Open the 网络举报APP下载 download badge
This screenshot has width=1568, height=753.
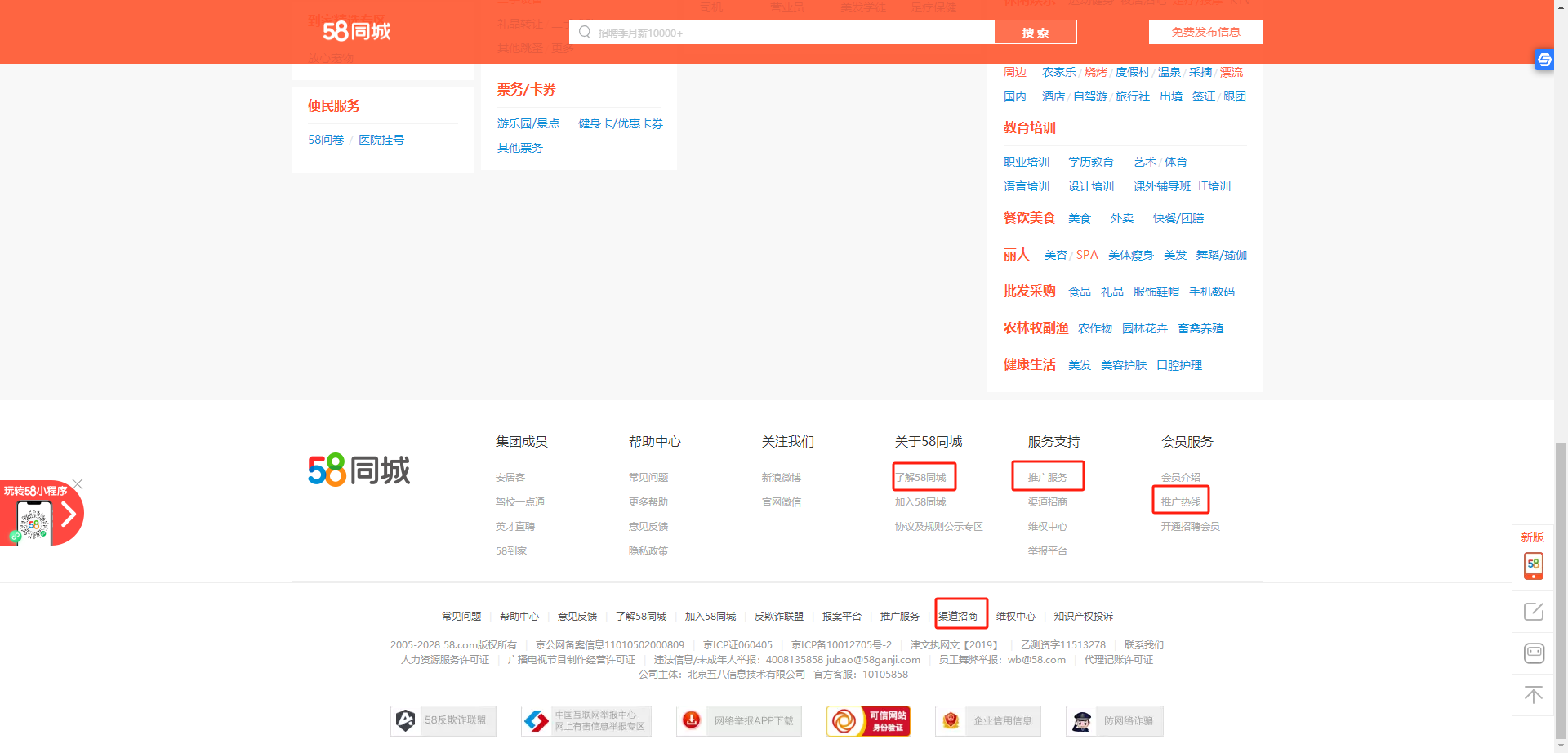[x=737, y=720]
